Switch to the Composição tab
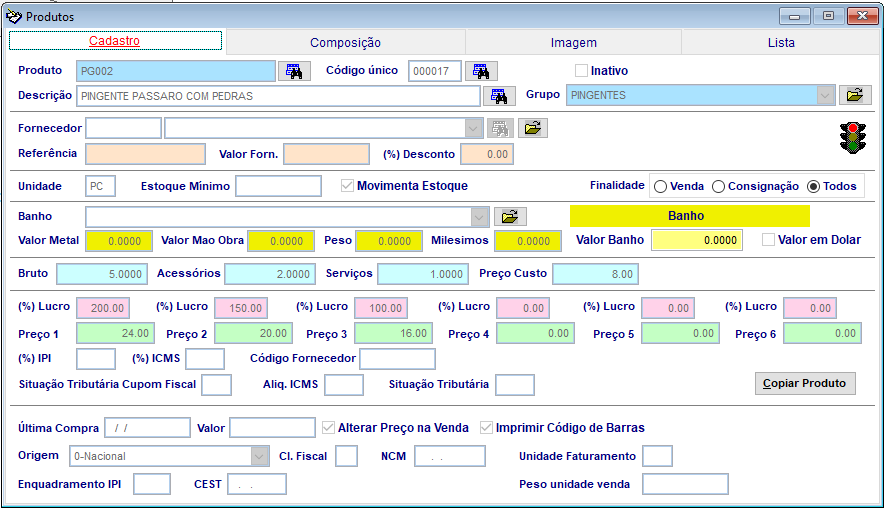This screenshot has height=509, width=886. (345, 42)
